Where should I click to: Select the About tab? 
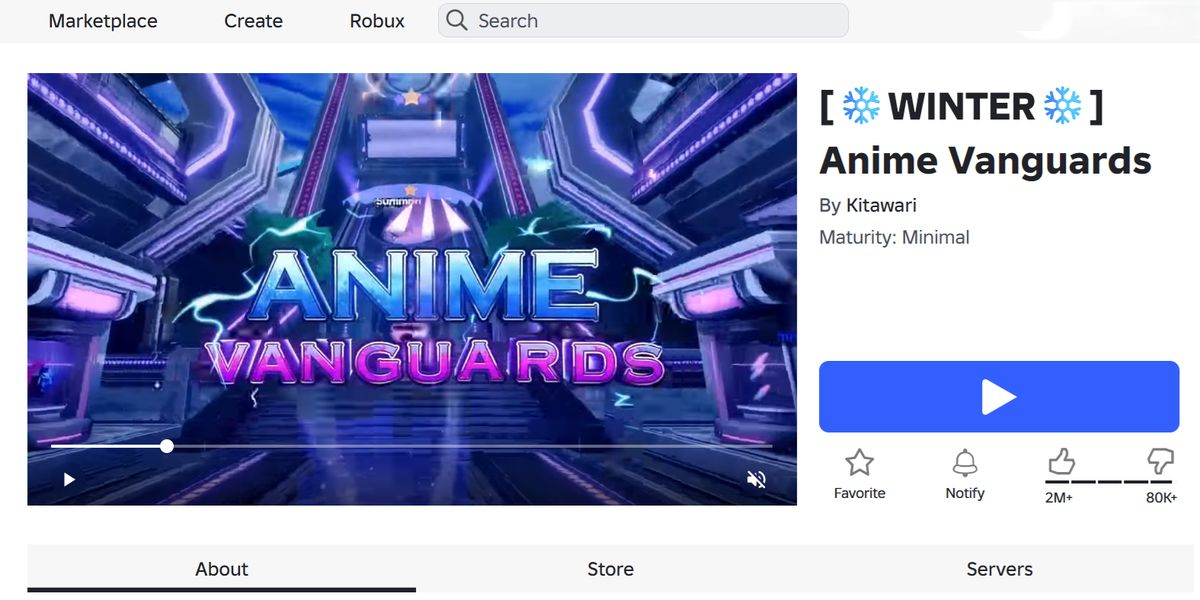(x=221, y=569)
